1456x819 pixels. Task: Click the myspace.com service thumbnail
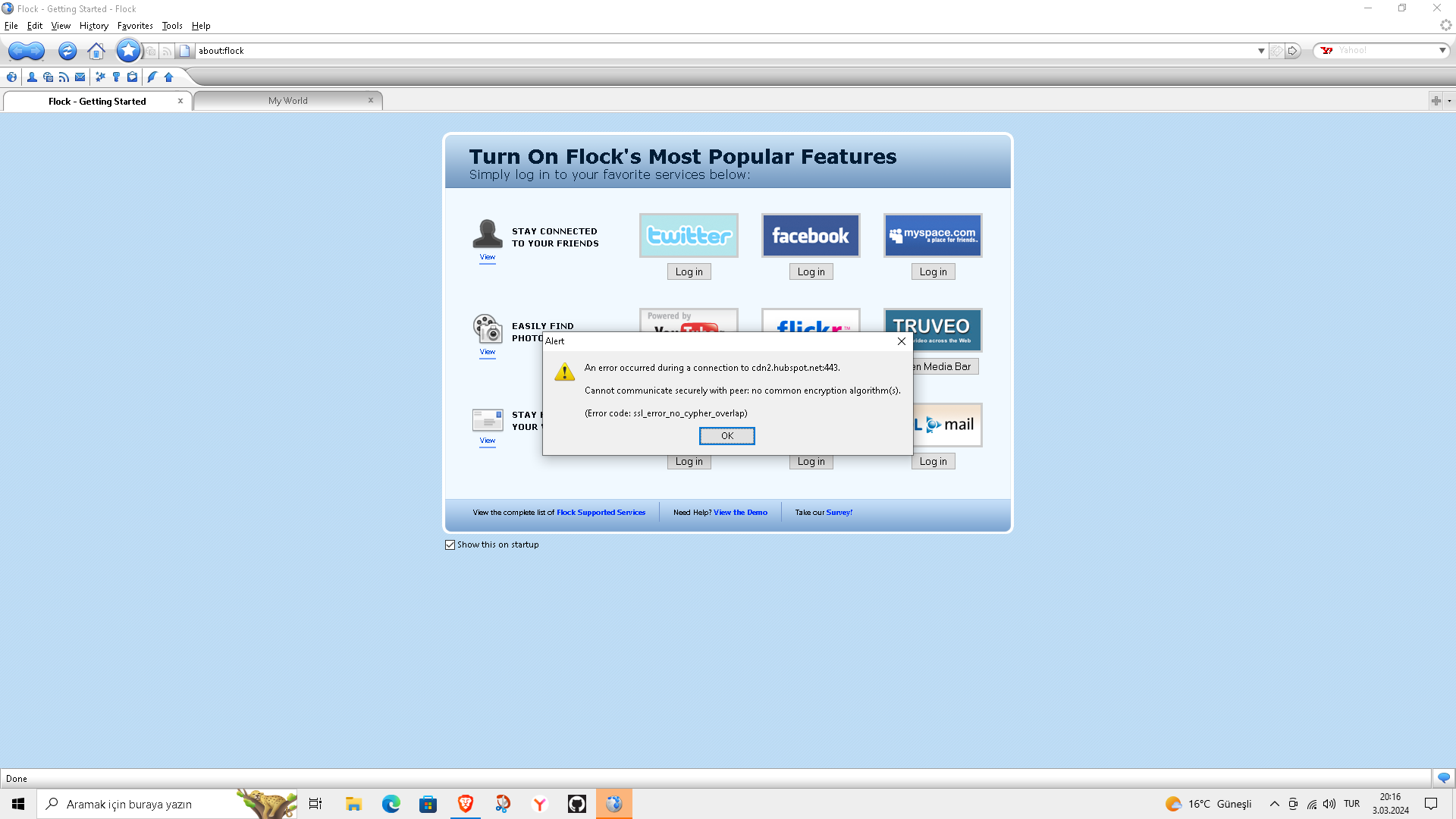point(933,236)
